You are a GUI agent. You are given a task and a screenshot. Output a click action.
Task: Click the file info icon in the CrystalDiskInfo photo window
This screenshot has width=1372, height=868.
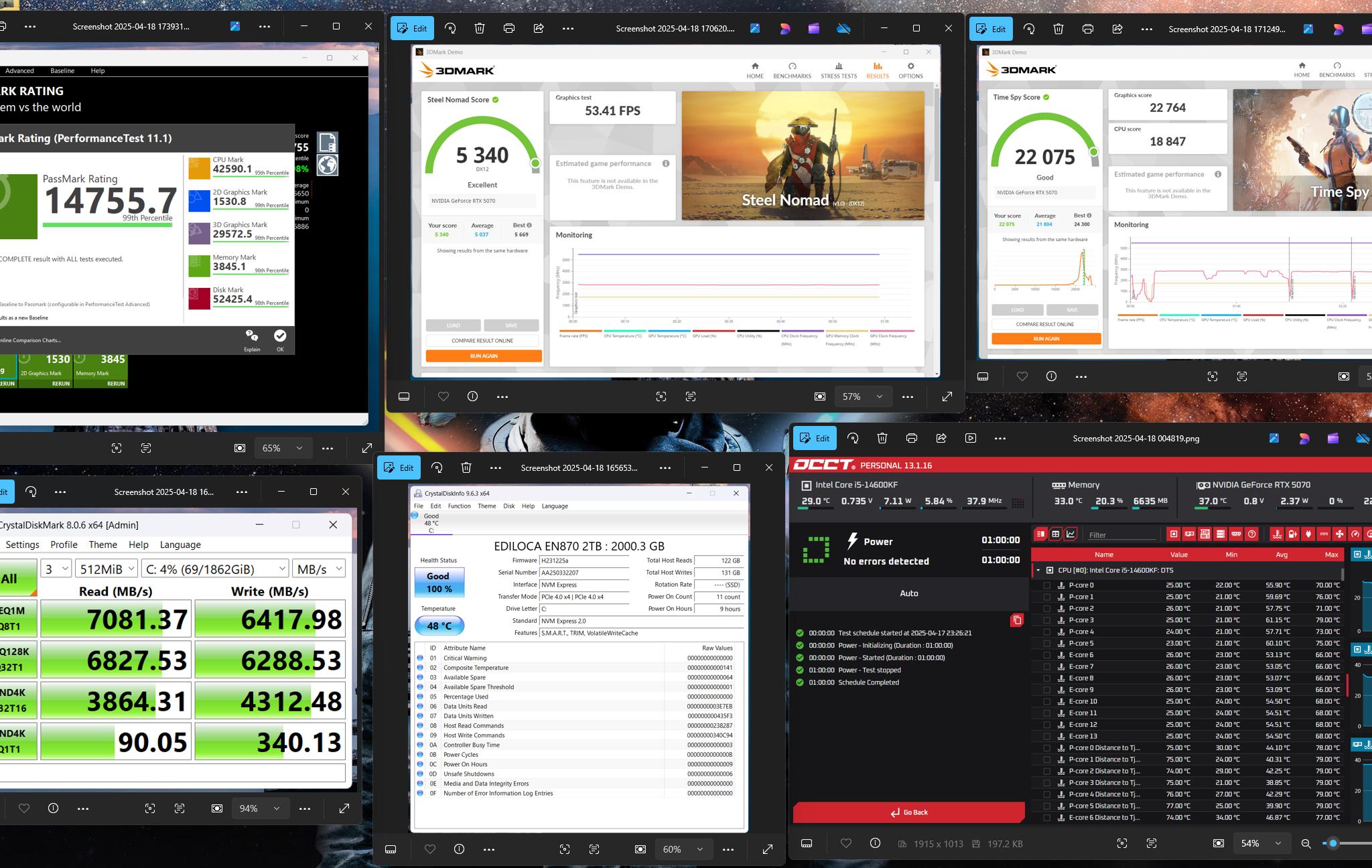(459, 849)
